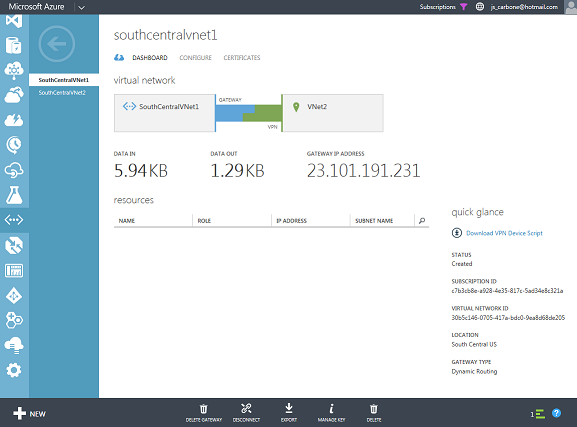The height and width of the screenshot is (427, 577).
Task: Click the SouthCentralVNet1 diagram box
Action: click(x=164, y=113)
